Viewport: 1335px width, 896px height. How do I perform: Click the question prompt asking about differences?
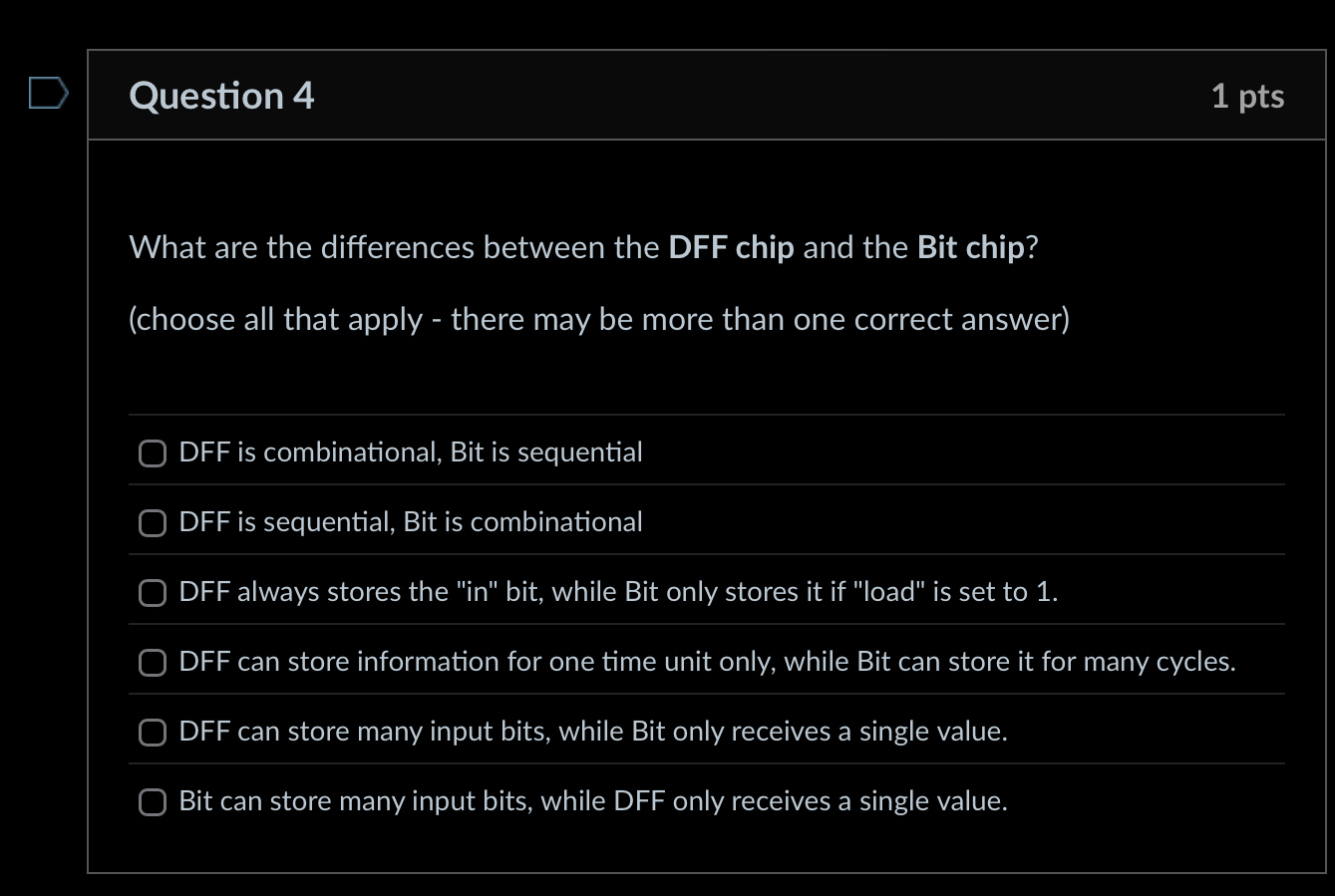[x=583, y=247]
